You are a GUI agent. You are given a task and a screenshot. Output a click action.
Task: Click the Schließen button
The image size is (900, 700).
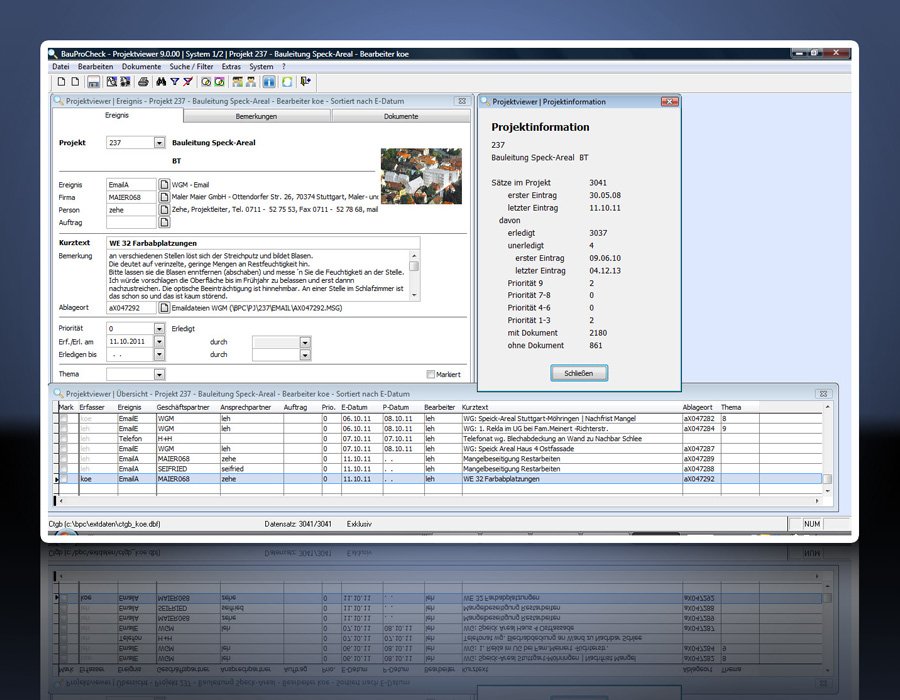(579, 373)
